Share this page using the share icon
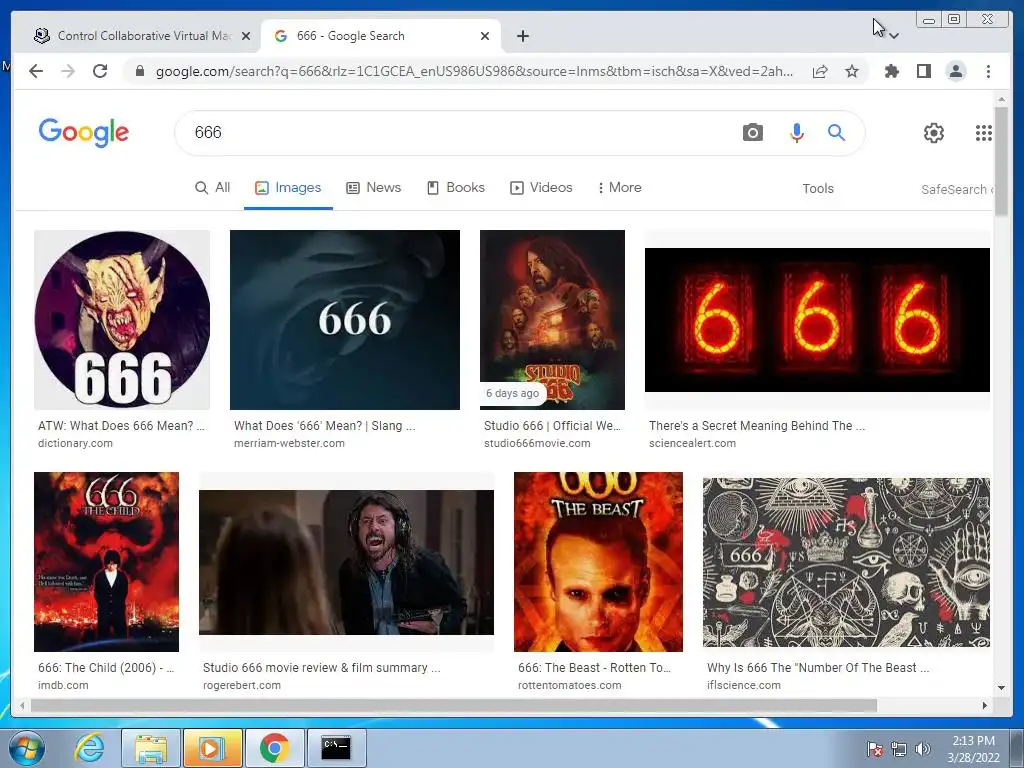The height and width of the screenshot is (768, 1024). click(820, 71)
